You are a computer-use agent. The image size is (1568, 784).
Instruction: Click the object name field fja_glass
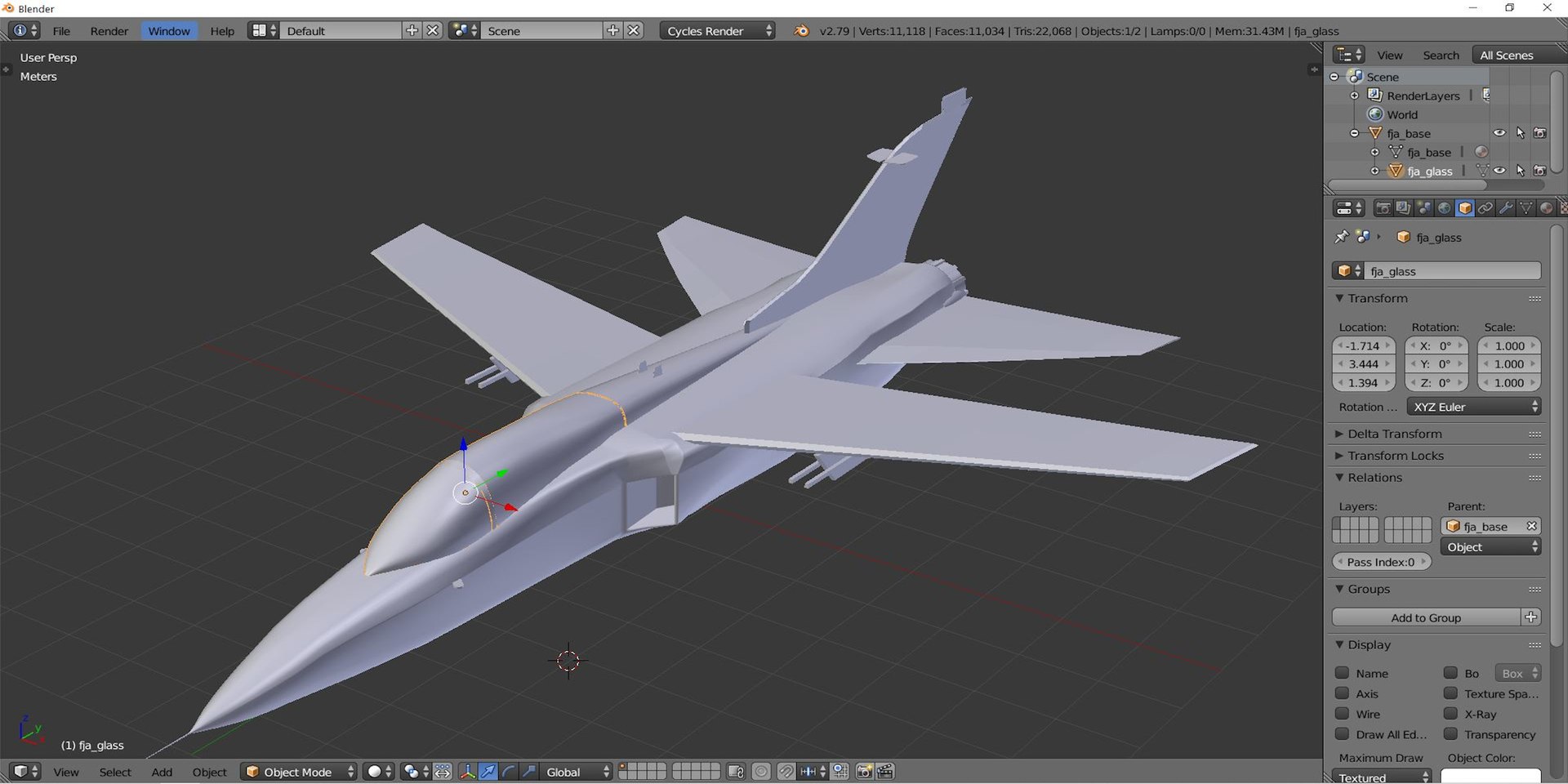pyautogui.click(x=1454, y=271)
